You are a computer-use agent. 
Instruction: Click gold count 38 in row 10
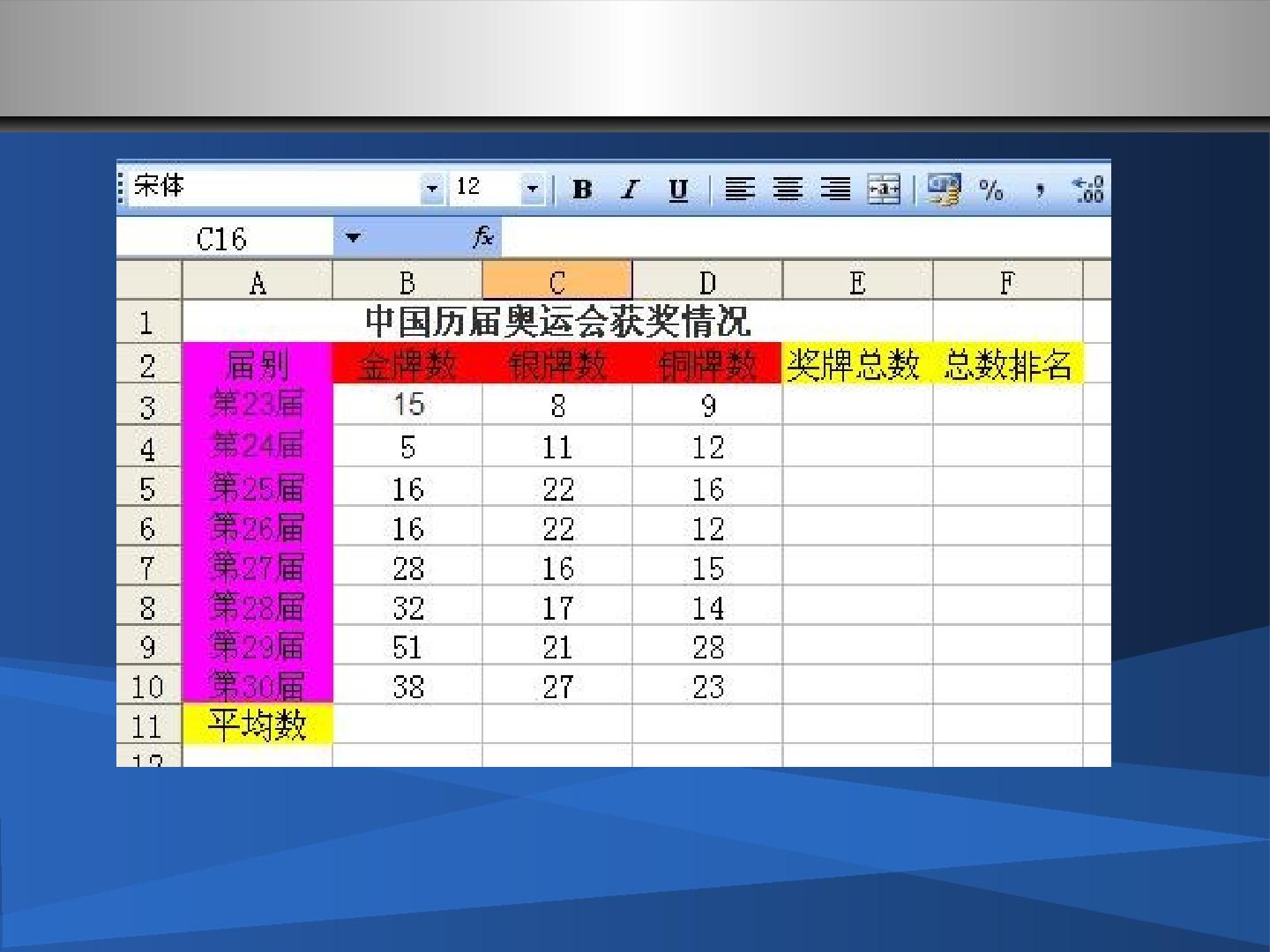407,686
